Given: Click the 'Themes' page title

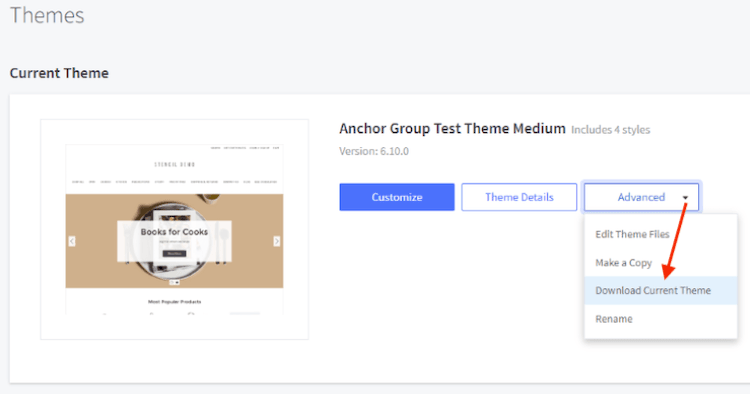Looking at the screenshot, I should [x=47, y=15].
